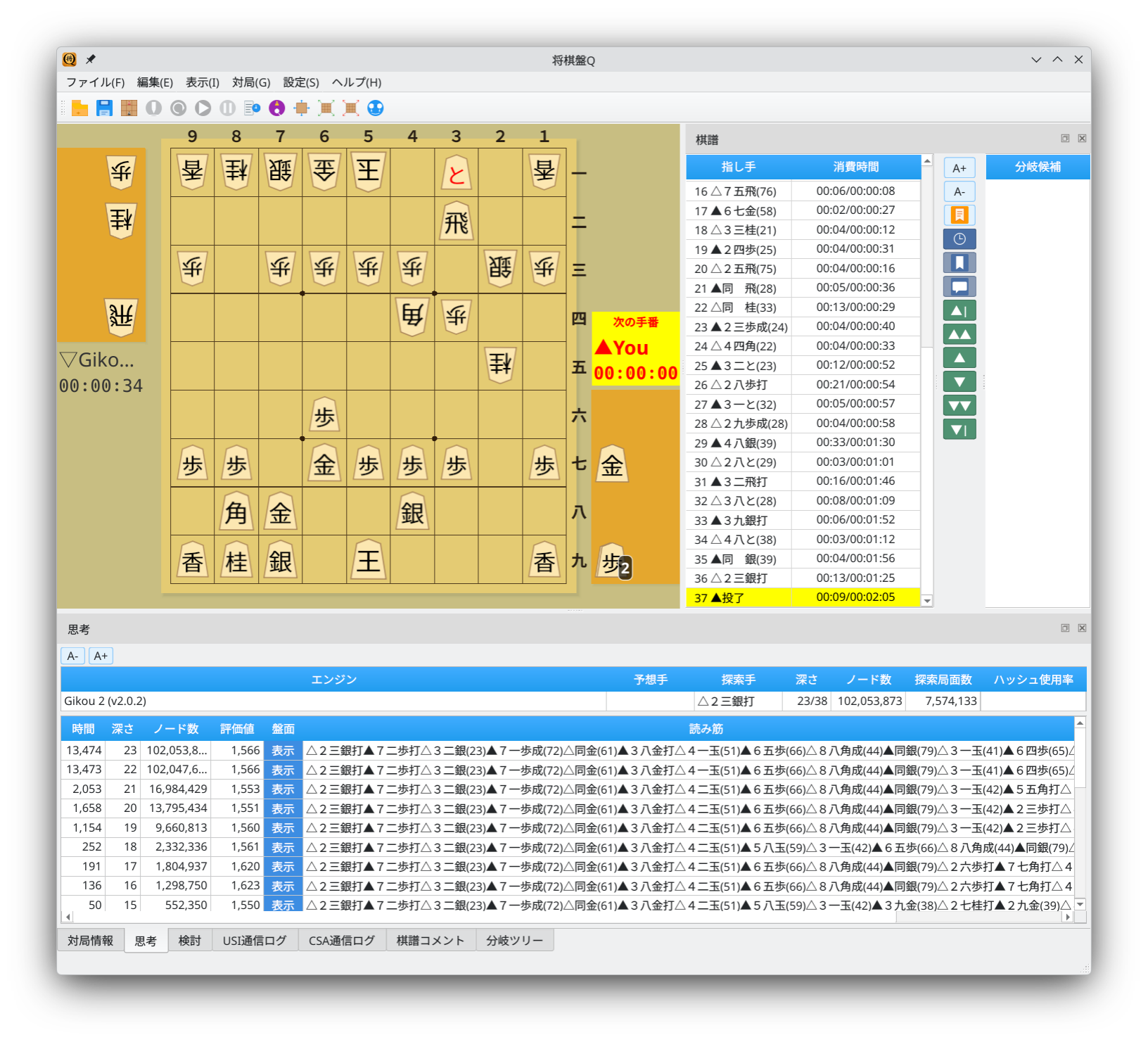Toggle the bookmark marker icon
Viewport: 1148px width, 1042px height.
(959, 262)
